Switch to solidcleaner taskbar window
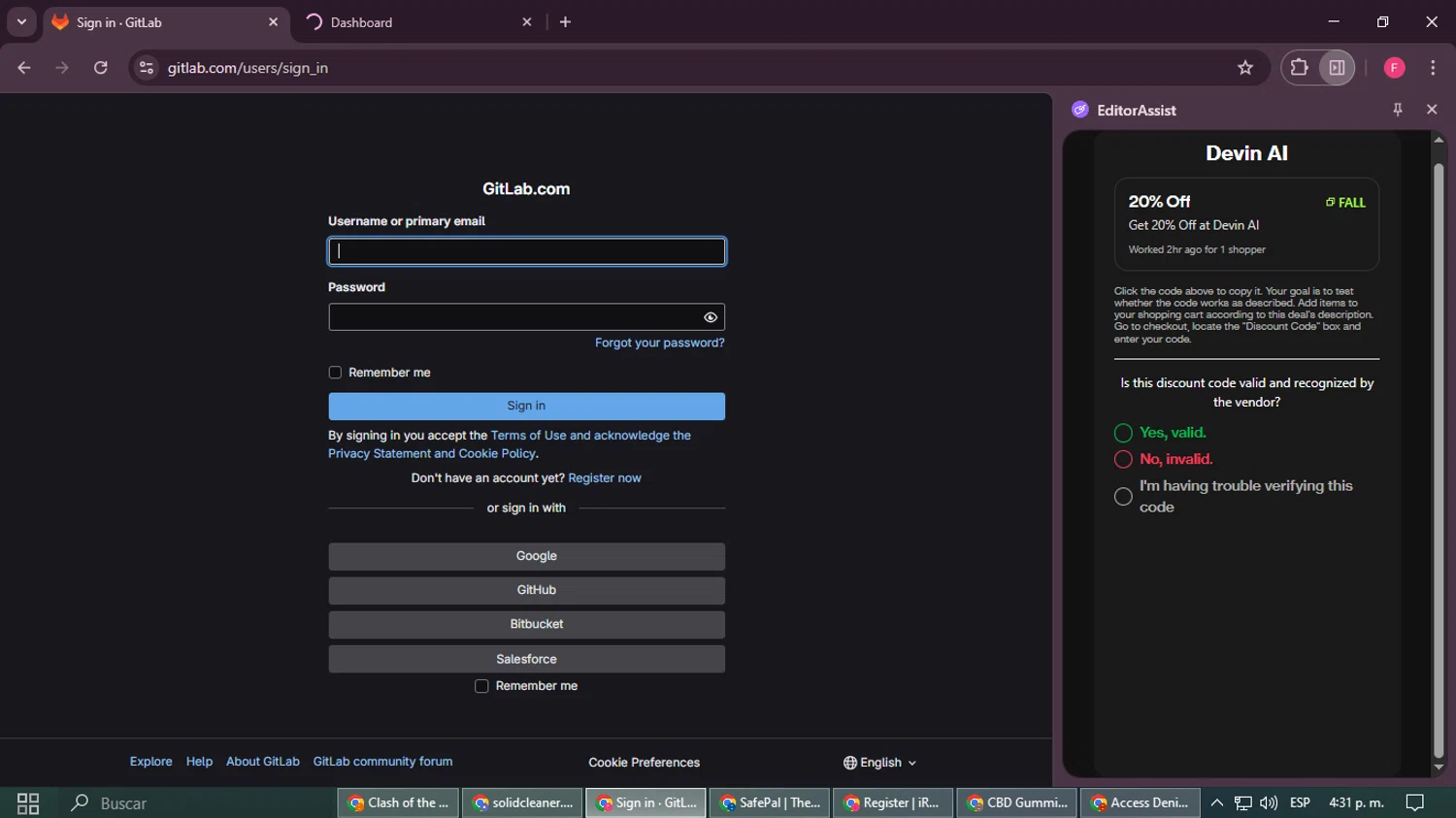Viewport: 1456px width, 818px height. pyautogui.click(x=522, y=802)
